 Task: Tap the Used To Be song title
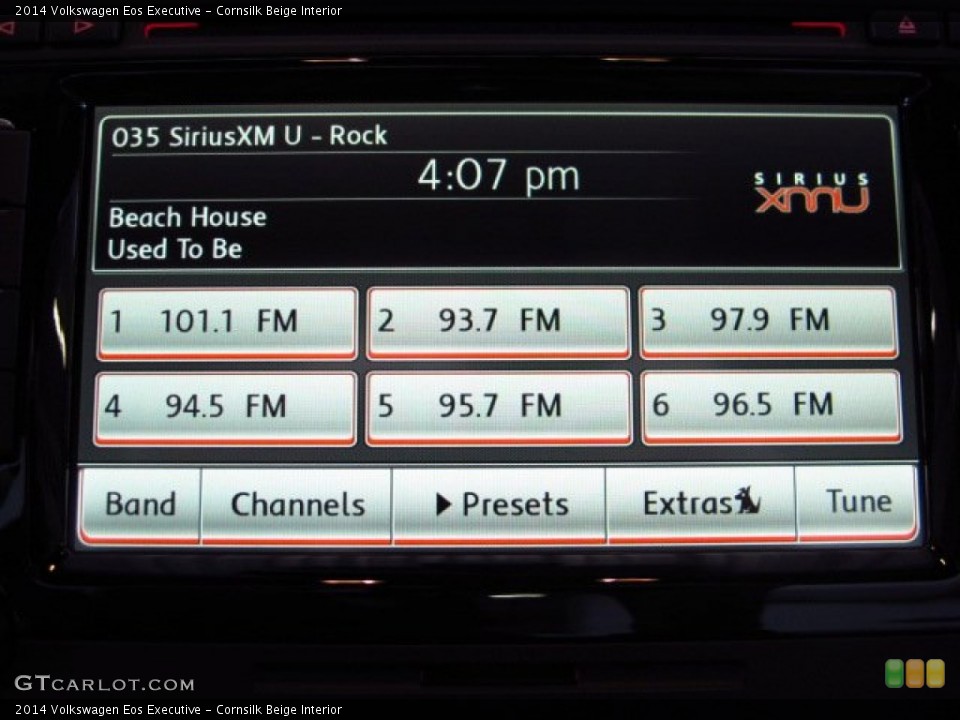pos(175,249)
